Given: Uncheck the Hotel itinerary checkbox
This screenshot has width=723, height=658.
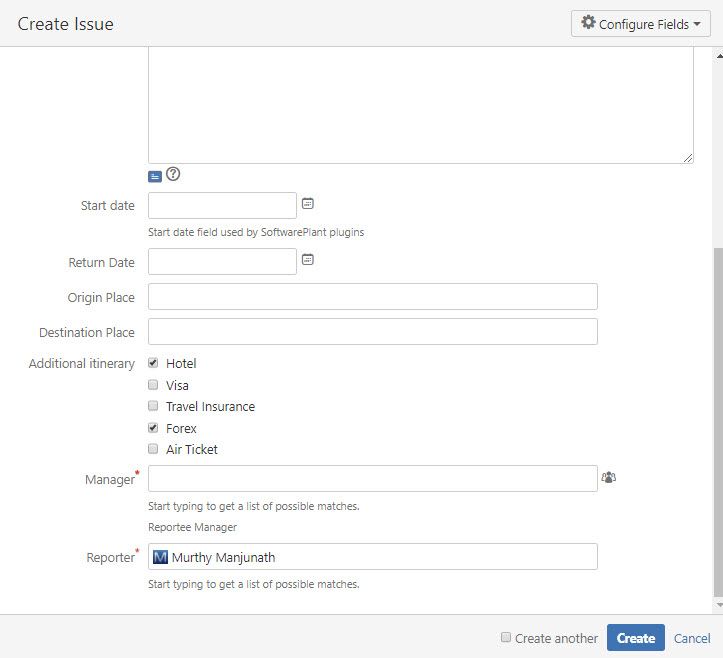Looking at the screenshot, I should tap(153, 363).
